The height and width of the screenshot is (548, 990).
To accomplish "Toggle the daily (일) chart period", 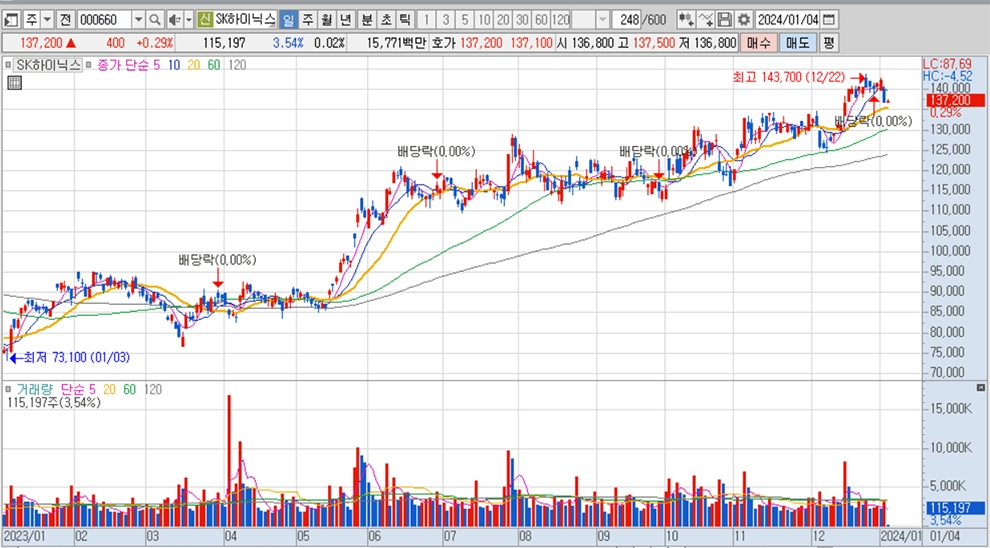I will coord(288,20).
